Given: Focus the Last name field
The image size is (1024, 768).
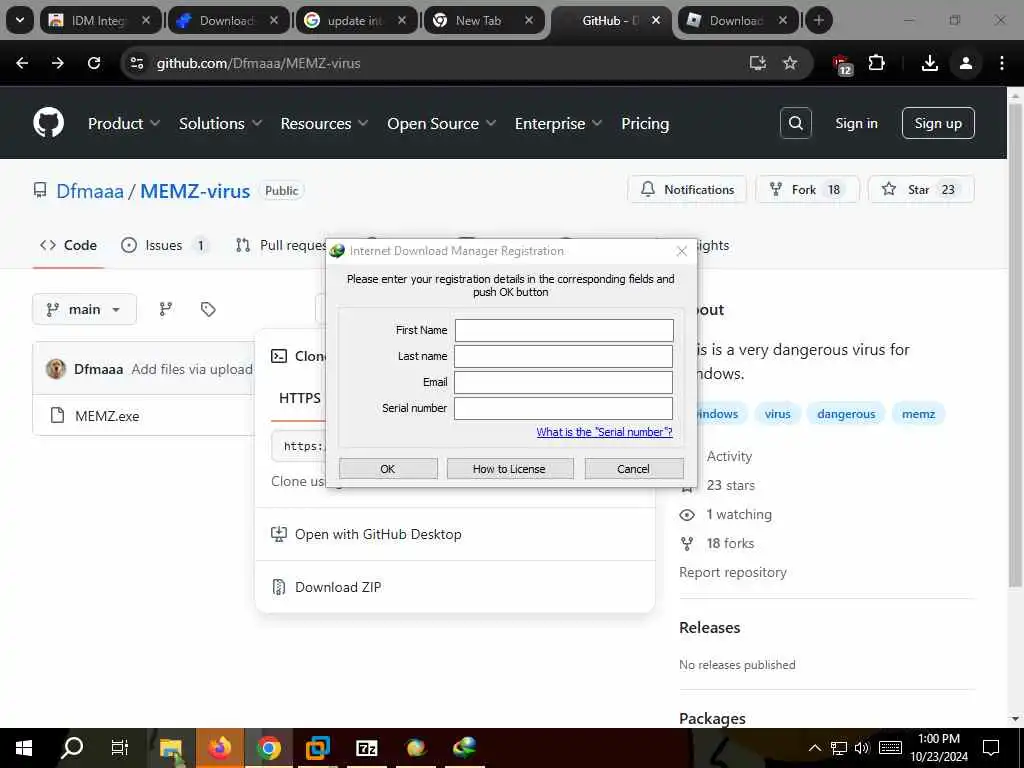Looking at the screenshot, I should point(564,357).
